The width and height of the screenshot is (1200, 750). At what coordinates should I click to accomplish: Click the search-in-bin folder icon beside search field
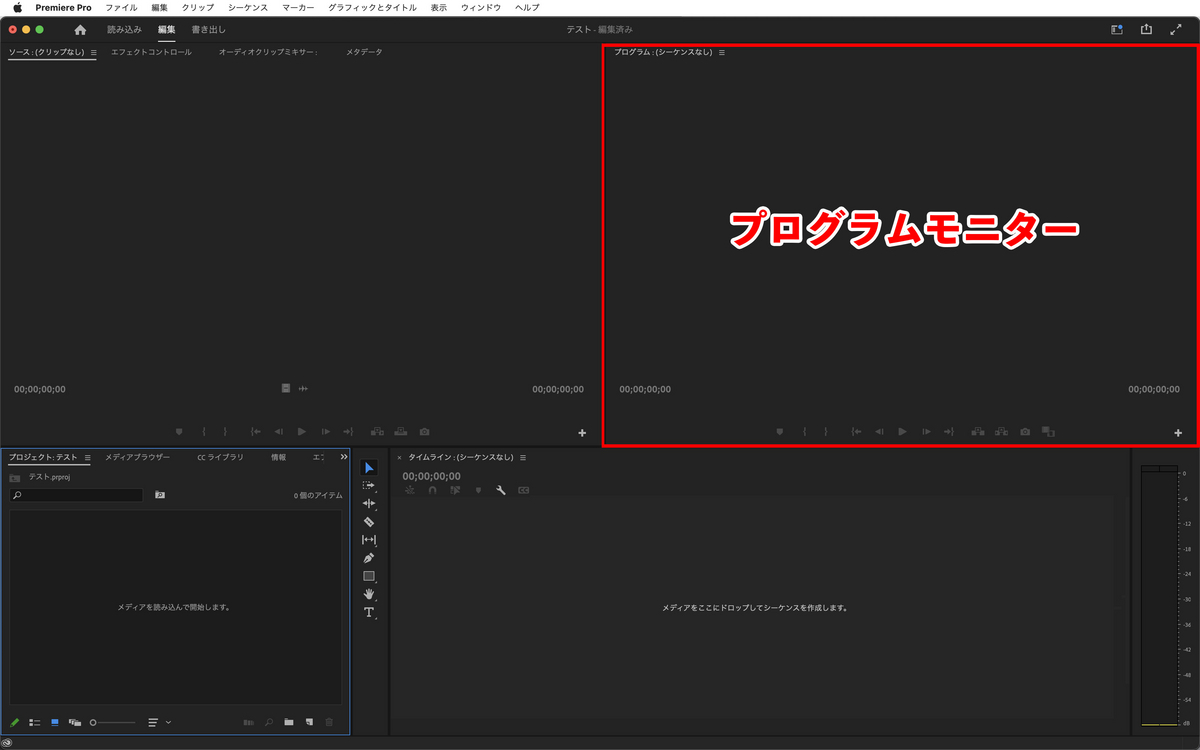tap(160, 495)
